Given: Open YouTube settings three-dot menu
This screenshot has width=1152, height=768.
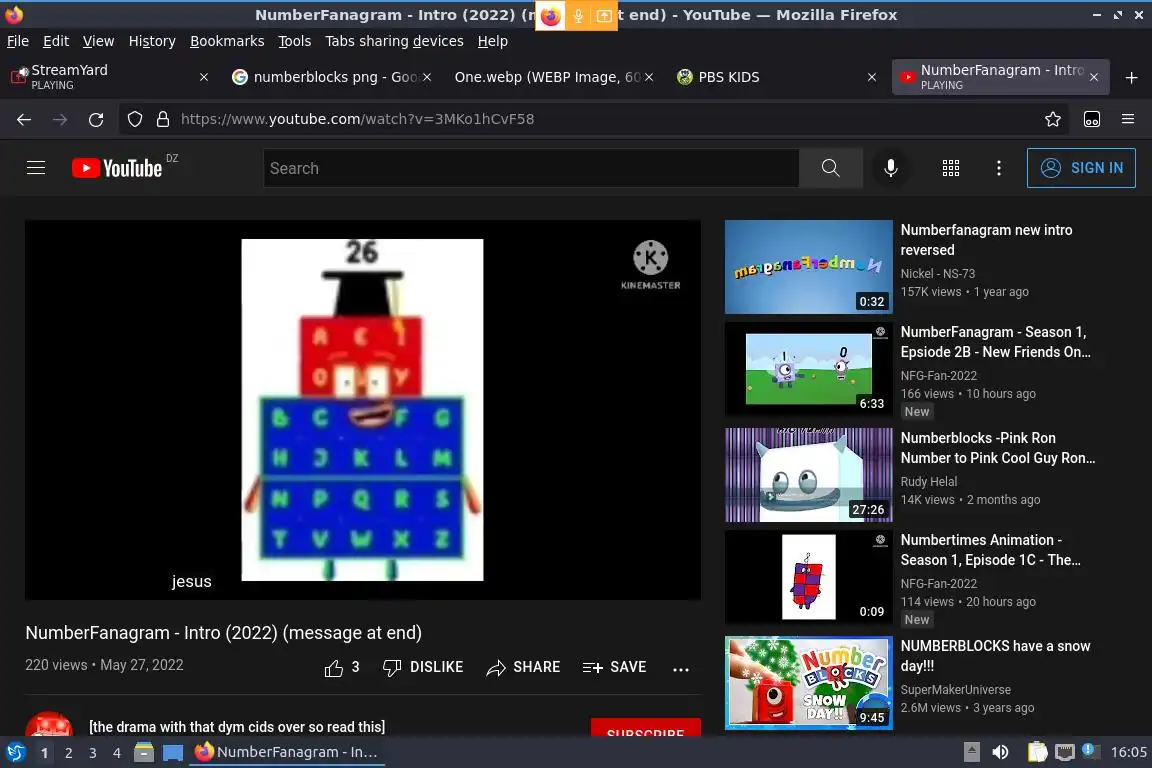Looking at the screenshot, I should [998, 168].
